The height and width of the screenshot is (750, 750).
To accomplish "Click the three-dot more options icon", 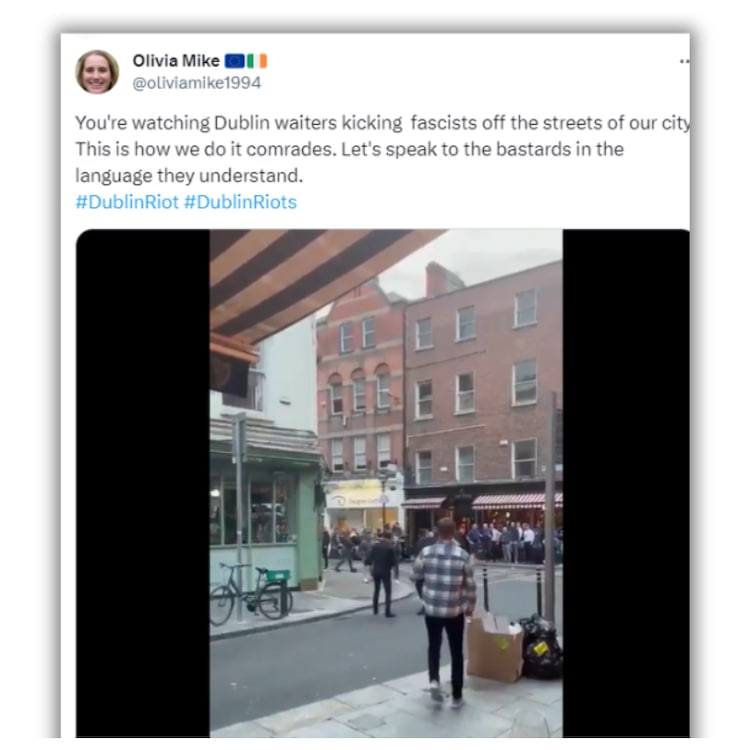I will click(684, 61).
